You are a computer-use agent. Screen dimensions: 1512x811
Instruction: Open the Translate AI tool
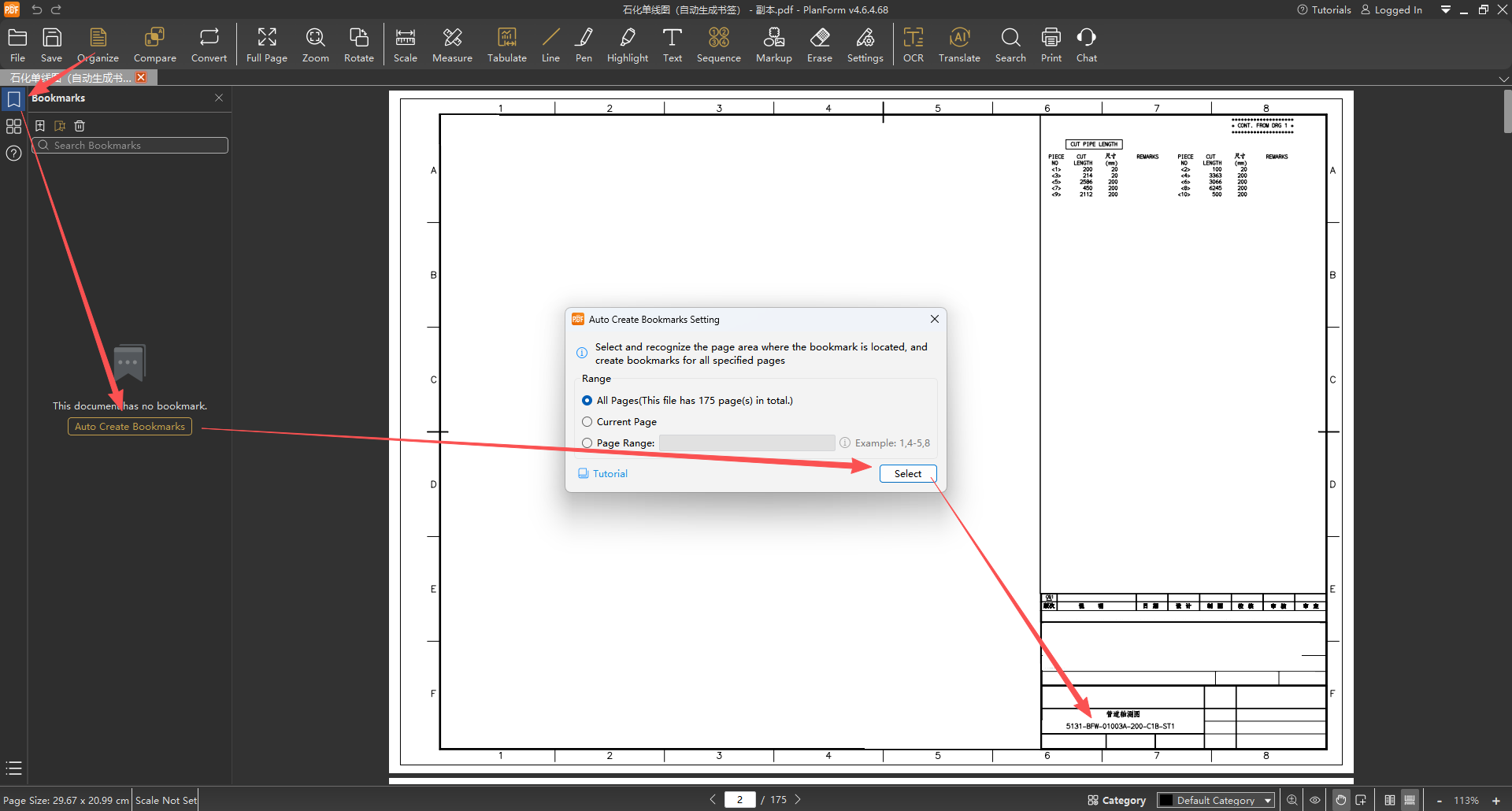click(958, 45)
